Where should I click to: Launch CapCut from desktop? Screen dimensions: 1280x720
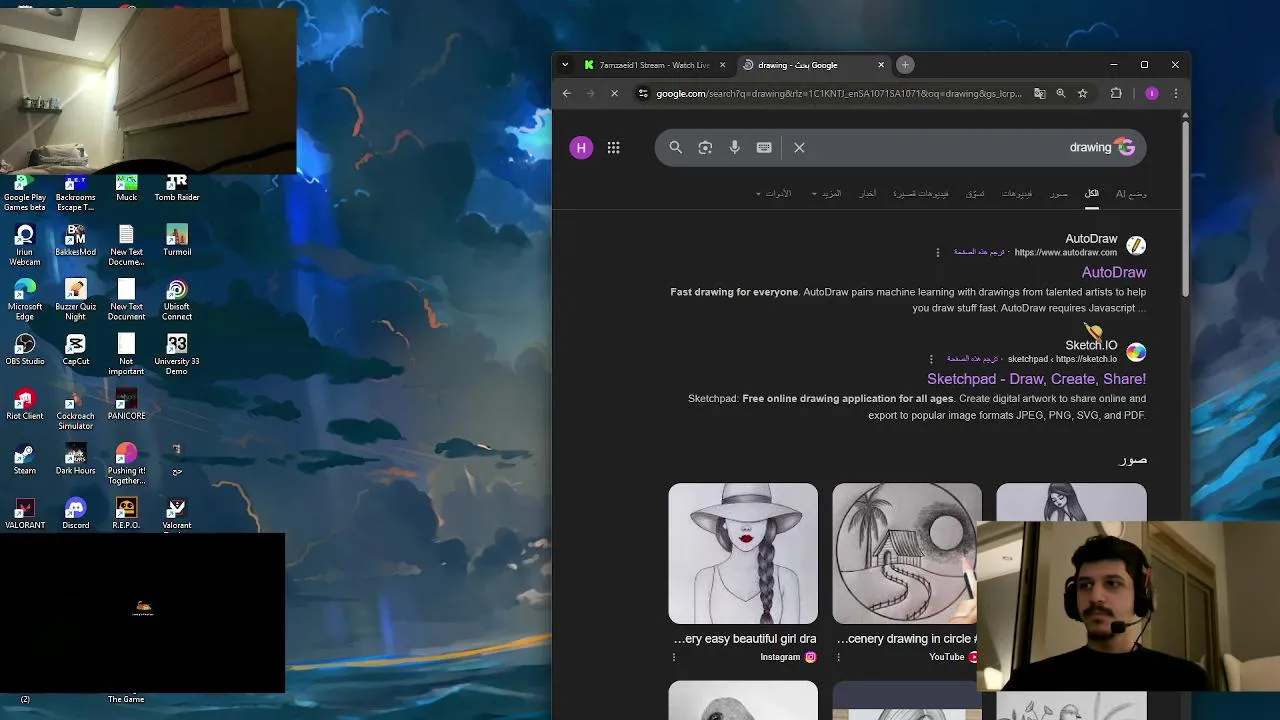pos(75,350)
